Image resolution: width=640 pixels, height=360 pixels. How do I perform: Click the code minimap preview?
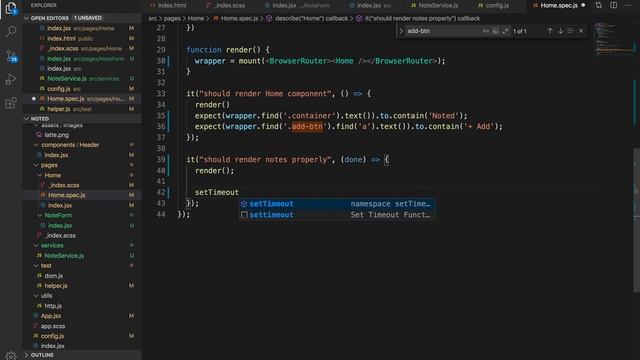click(x=612, y=39)
